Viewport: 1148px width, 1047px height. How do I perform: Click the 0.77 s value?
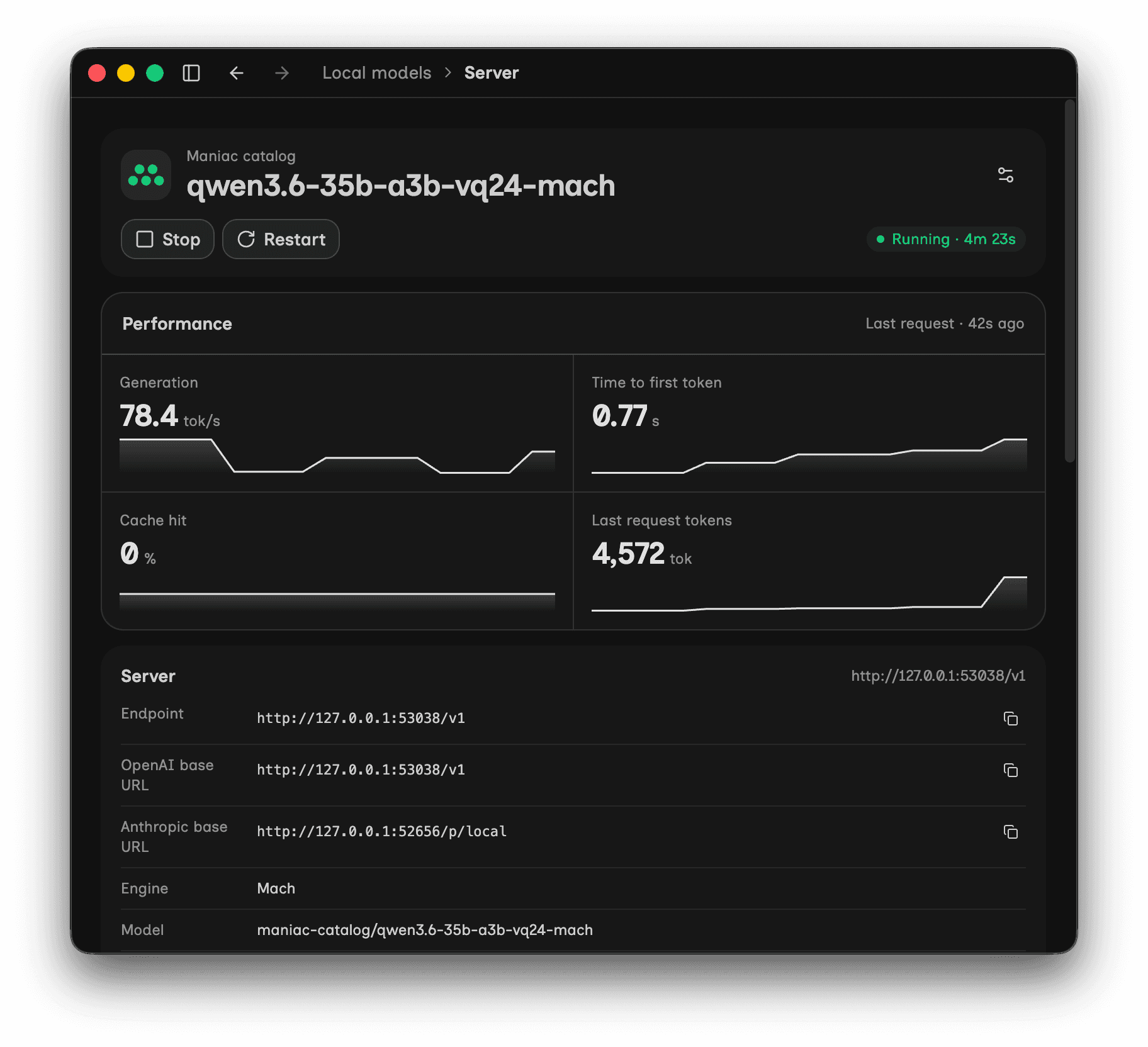[x=626, y=416]
